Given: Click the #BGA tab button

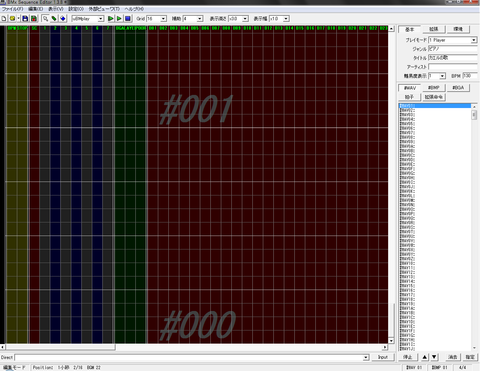Looking at the screenshot, I should click(458, 88).
